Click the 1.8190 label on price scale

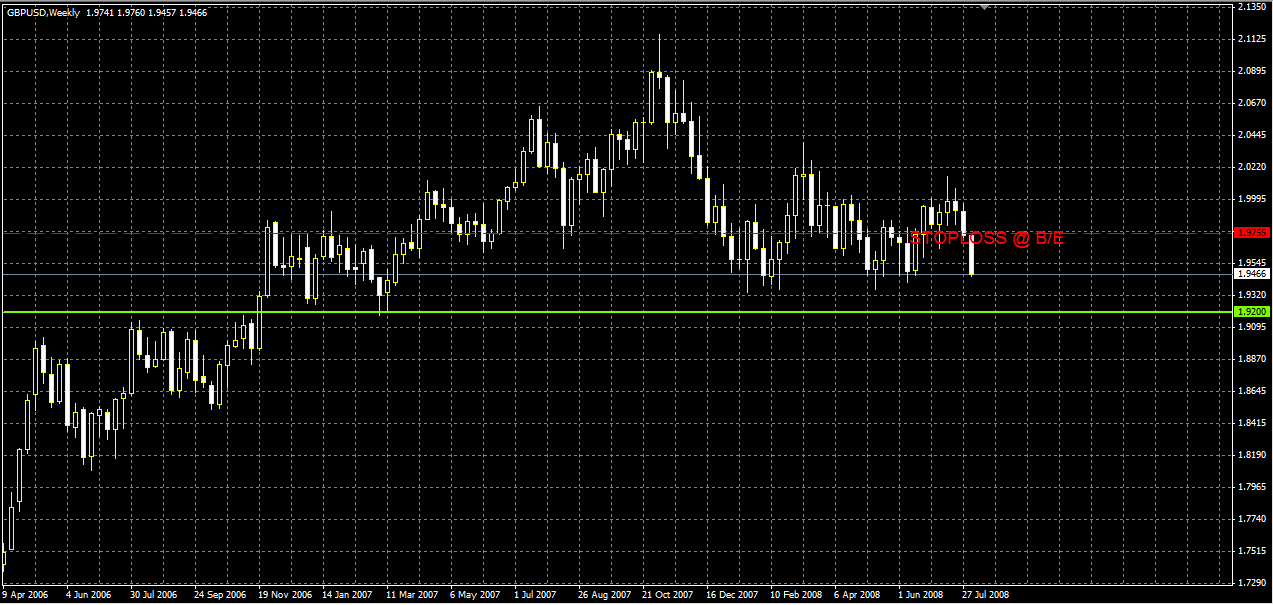(x=1252, y=454)
